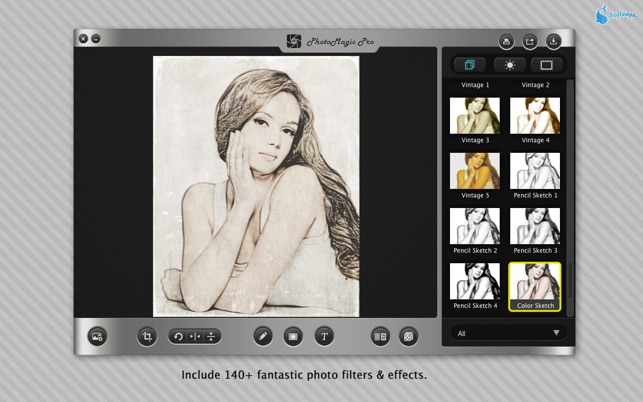Apply the Pencil Sketch 1 filter thumbnail
The image size is (643, 402).
(x=535, y=171)
